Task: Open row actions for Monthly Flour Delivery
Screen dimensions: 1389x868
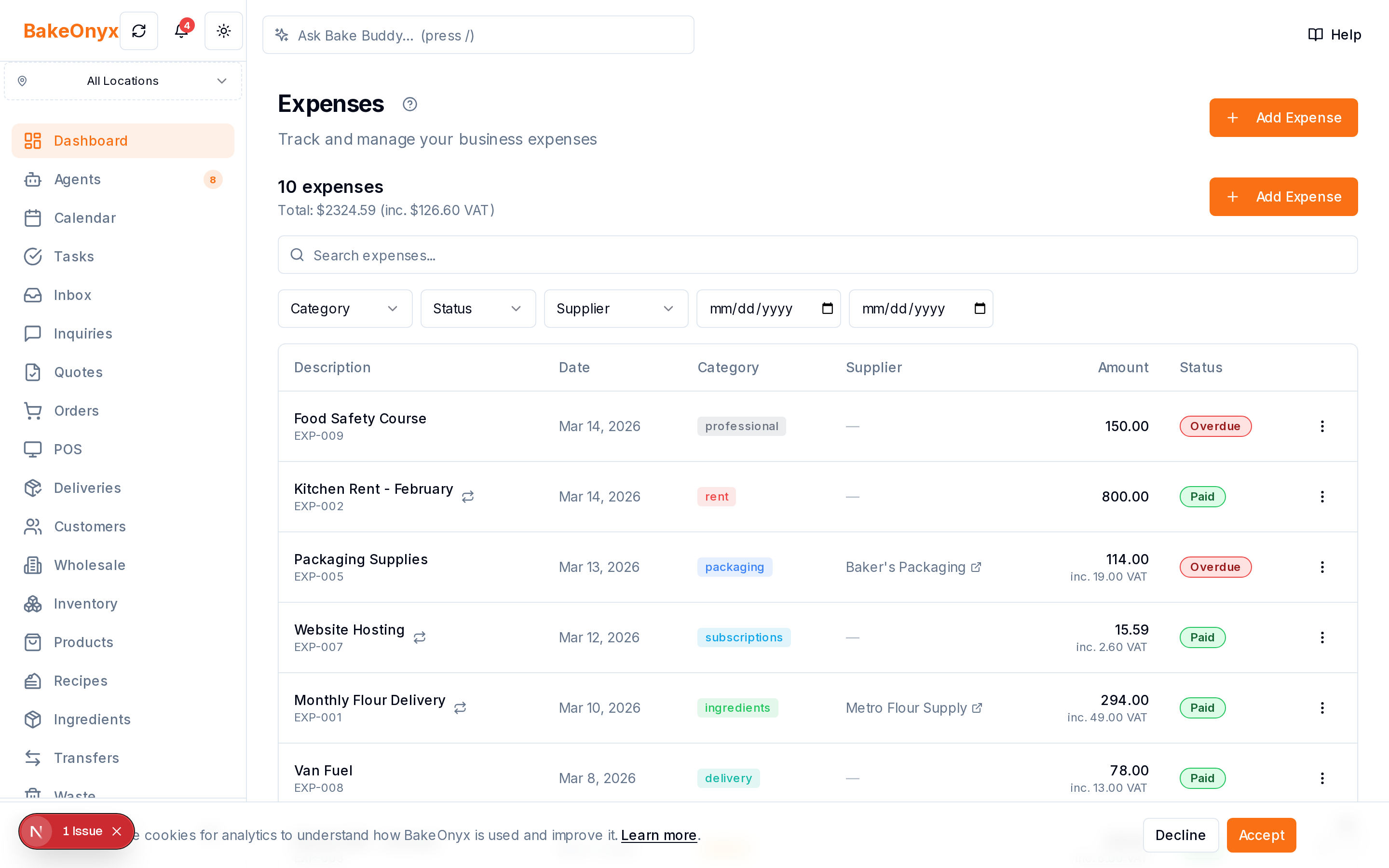Action: point(1322,708)
